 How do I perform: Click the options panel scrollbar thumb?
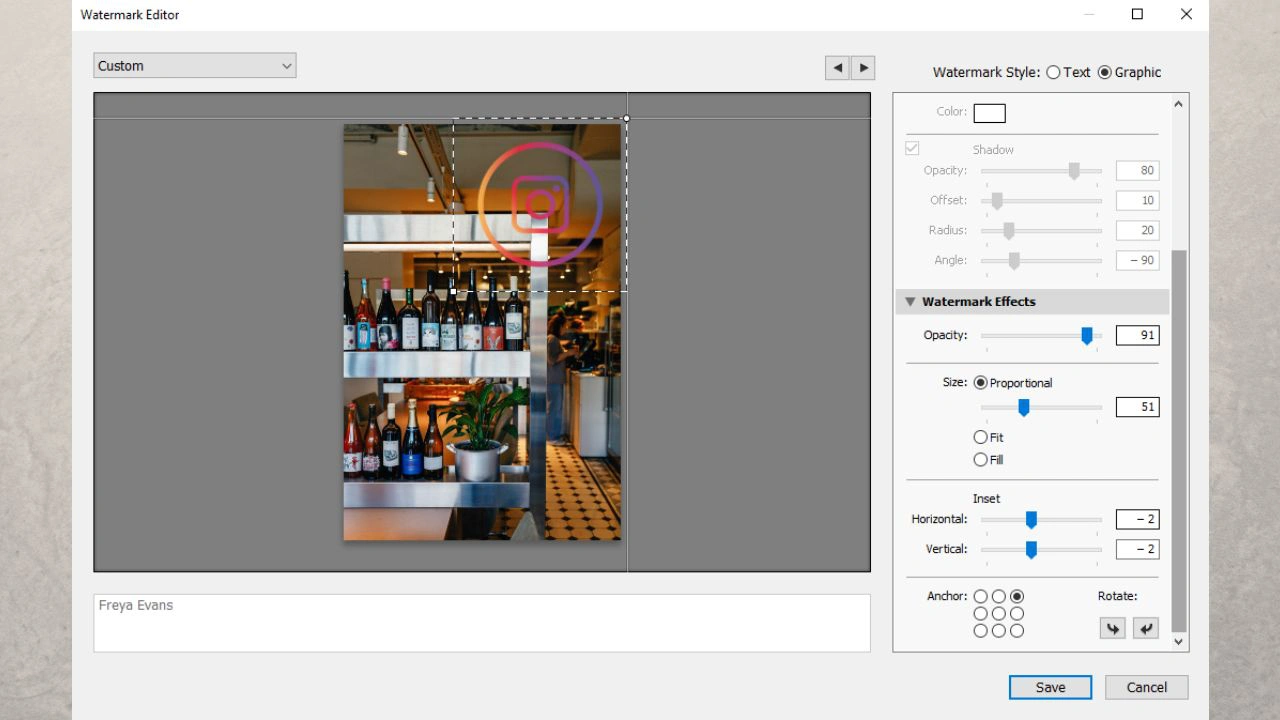click(x=1178, y=440)
